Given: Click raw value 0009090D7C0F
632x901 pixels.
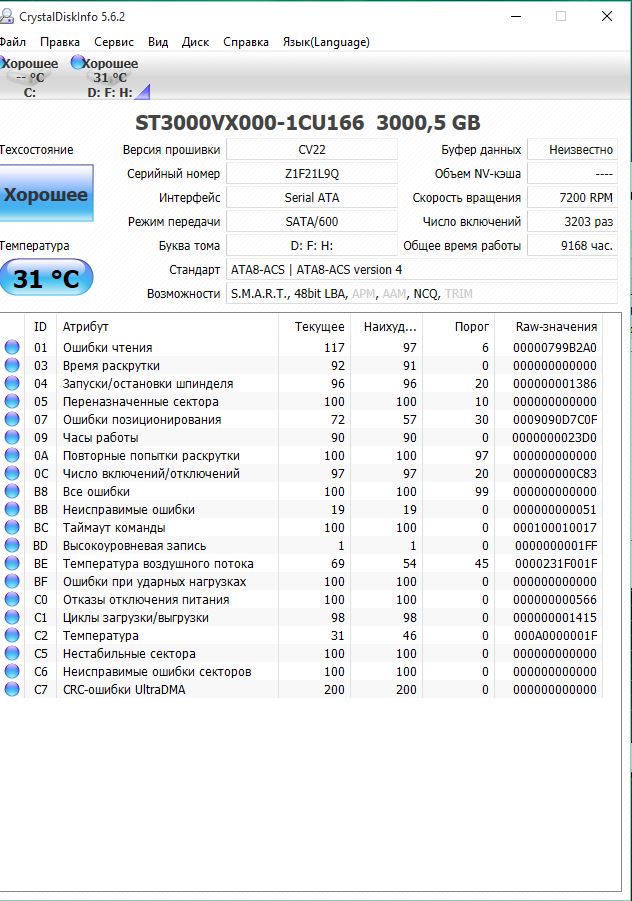Looking at the screenshot, I should click(x=554, y=419).
